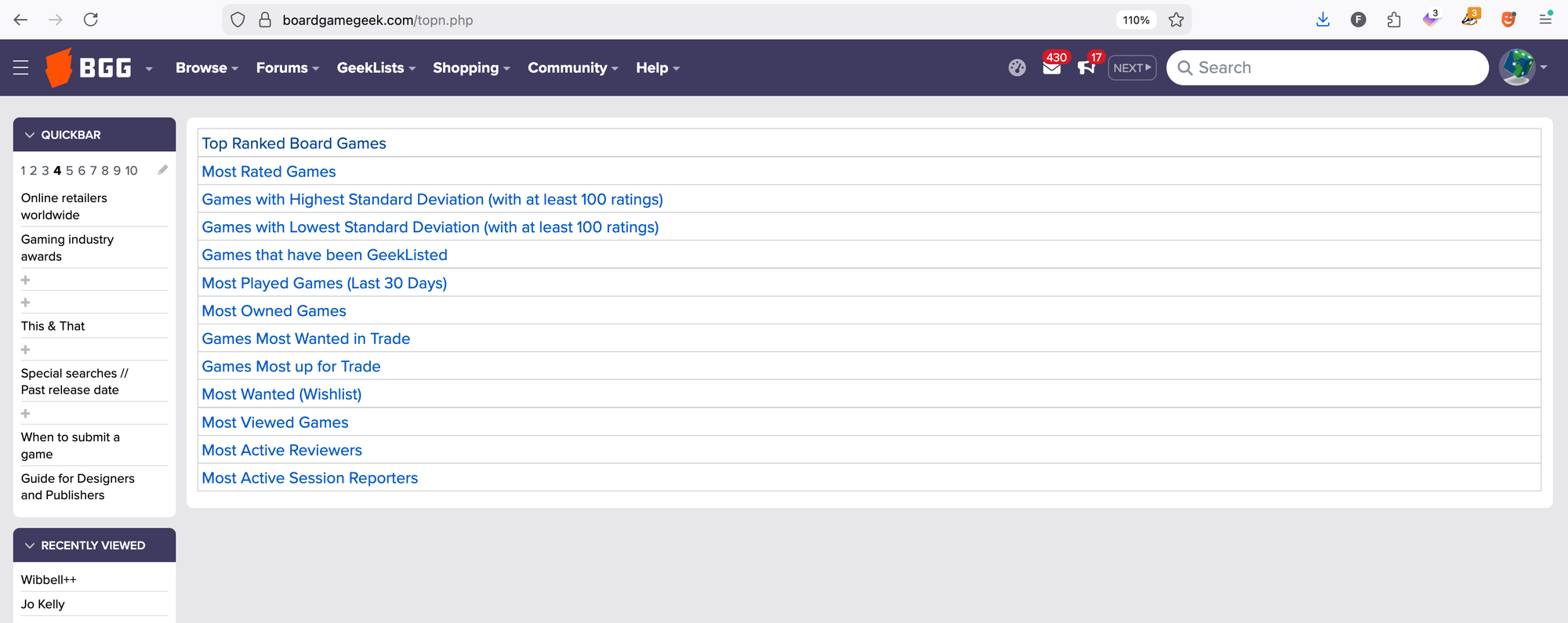
Task: Open Guide for Designers and Publishers
Action: click(x=78, y=487)
